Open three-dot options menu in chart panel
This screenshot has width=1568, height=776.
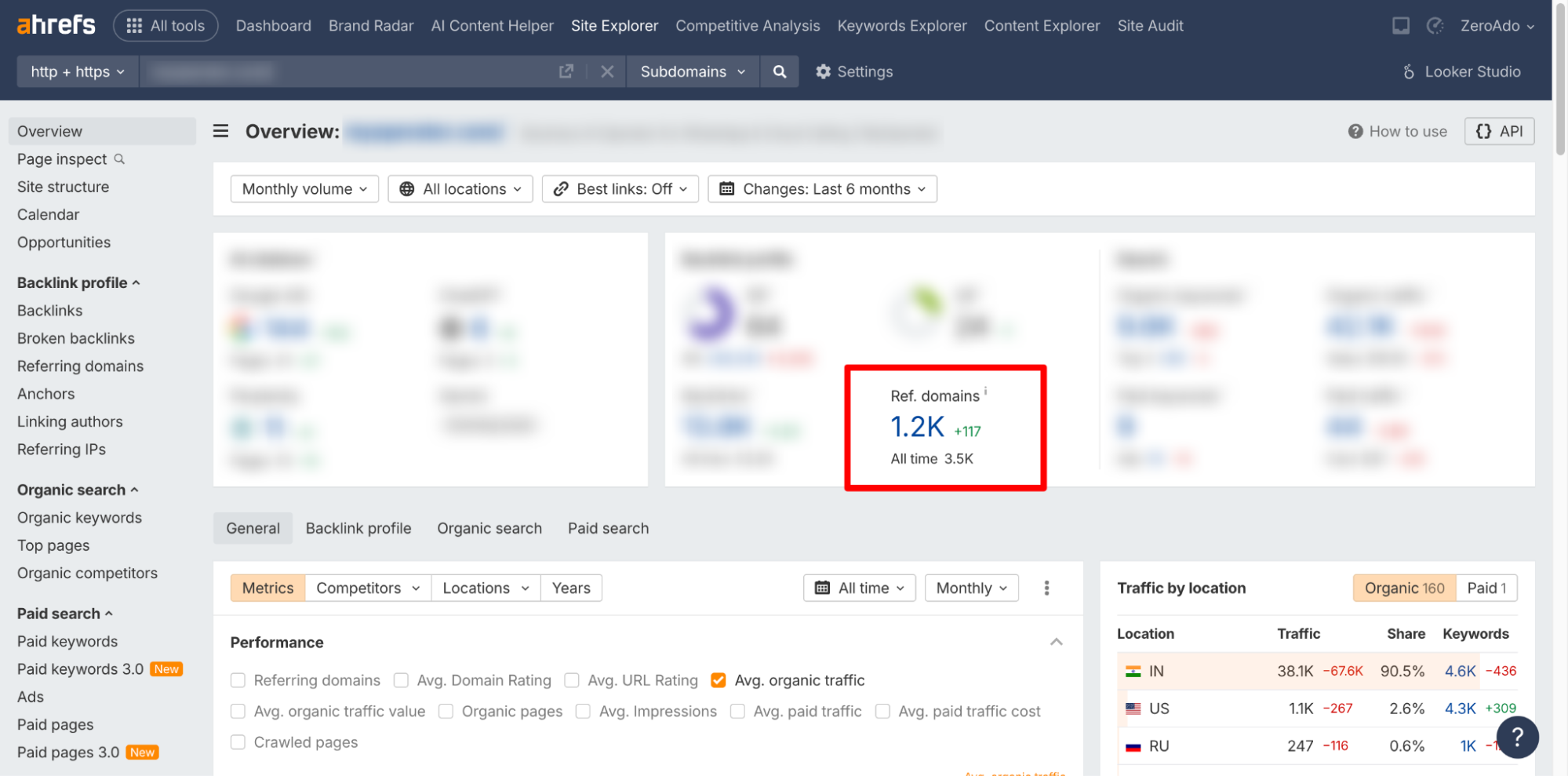click(1046, 588)
